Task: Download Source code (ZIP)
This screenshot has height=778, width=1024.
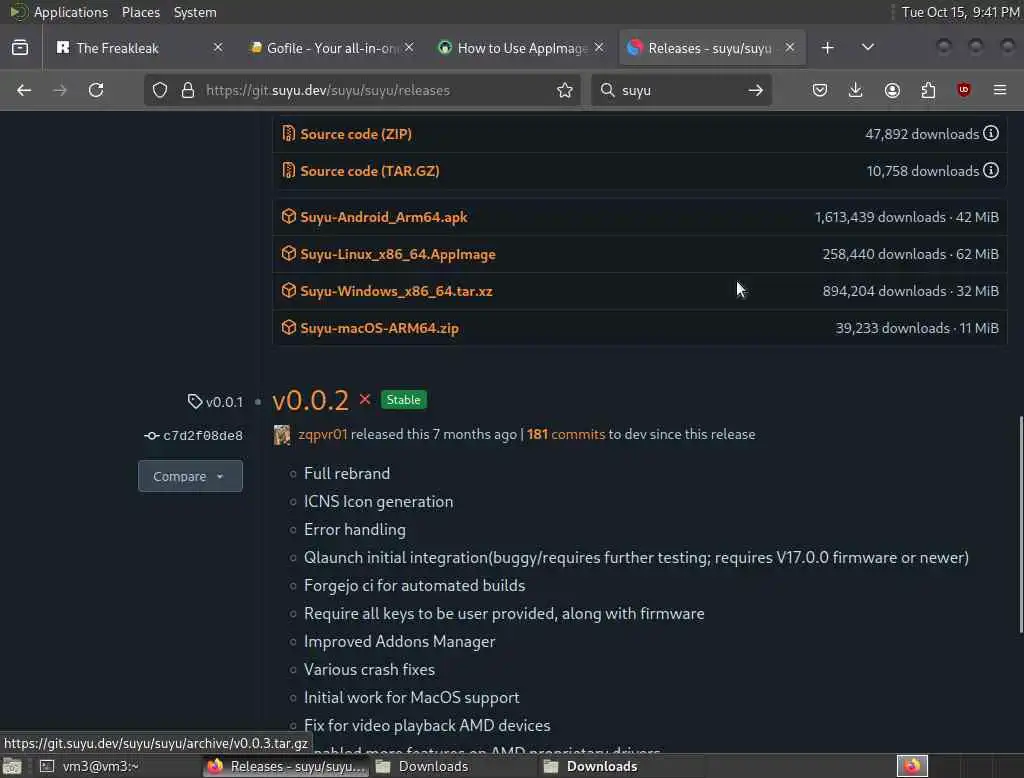Action: (x=356, y=134)
